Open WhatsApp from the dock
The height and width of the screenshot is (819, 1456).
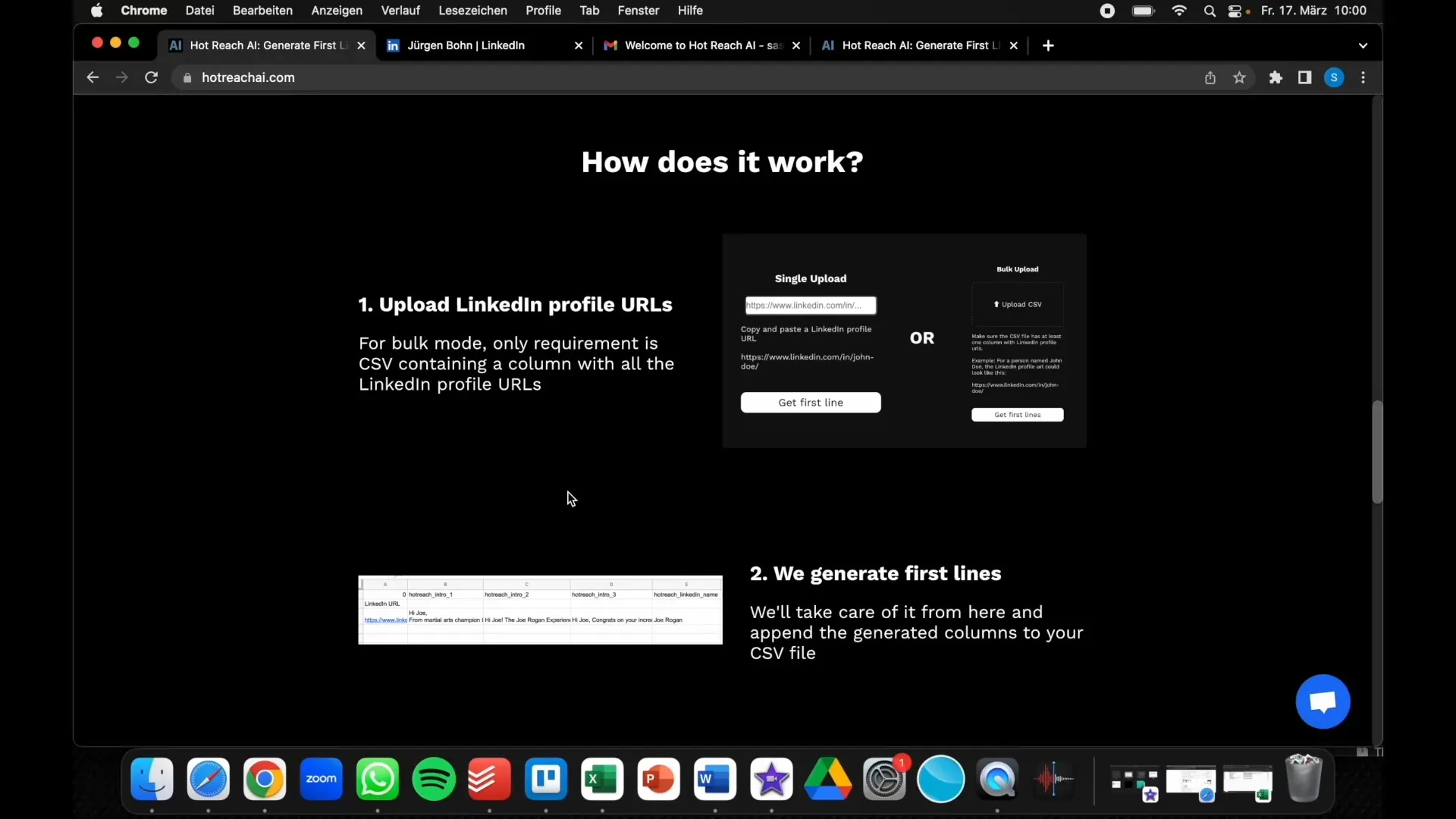pyautogui.click(x=377, y=779)
